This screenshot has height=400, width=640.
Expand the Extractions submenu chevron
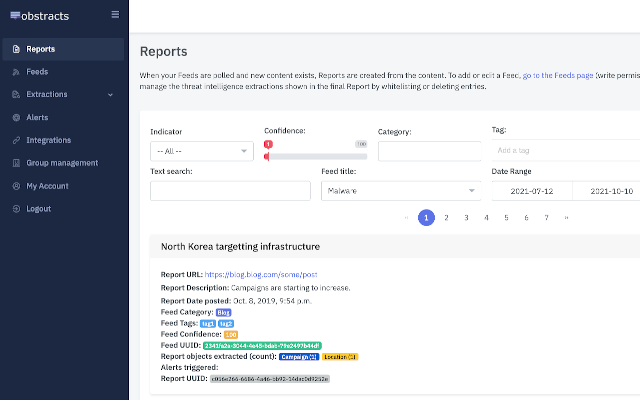110,95
